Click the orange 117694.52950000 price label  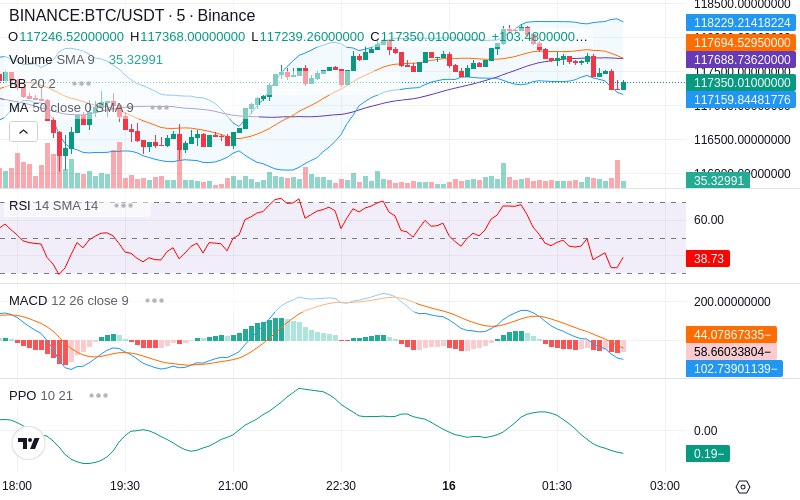coord(741,42)
